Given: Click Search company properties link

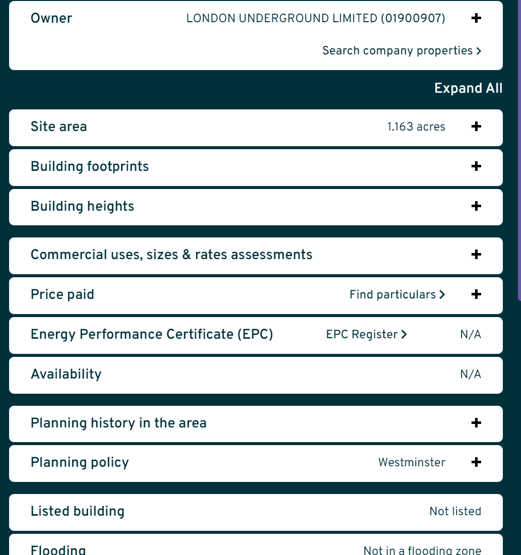Looking at the screenshot, I should click(402, 51).
